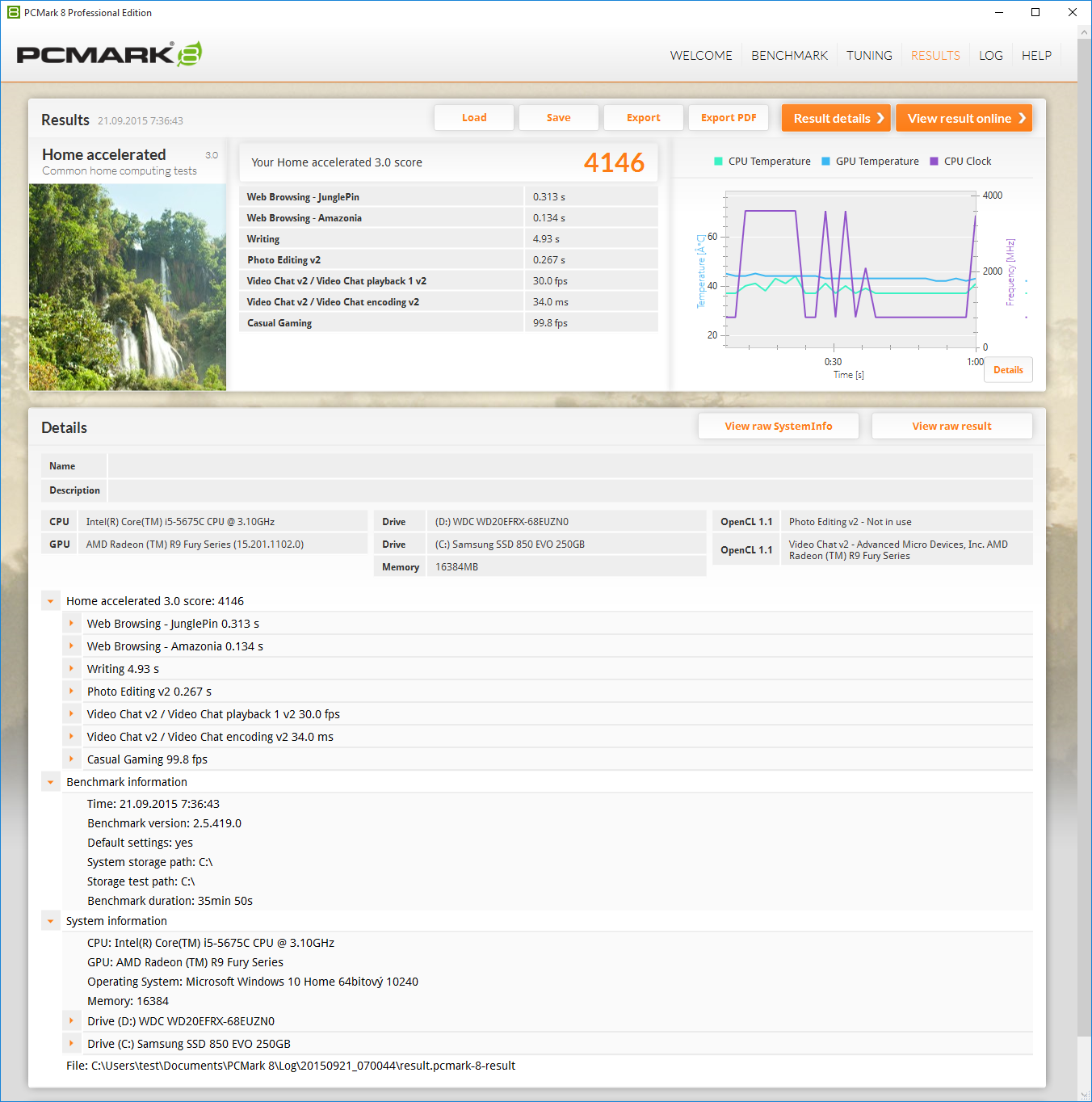Maximize the PCMark 8 window
Screen dimensions: 1092x1102
pyautogui.click(x=1035, y=12)
